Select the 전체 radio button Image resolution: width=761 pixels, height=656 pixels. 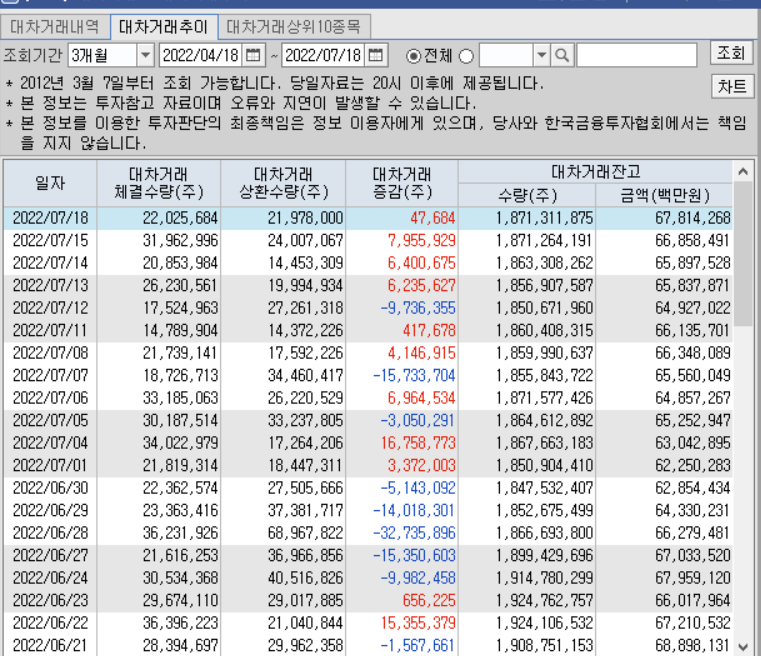414,56
